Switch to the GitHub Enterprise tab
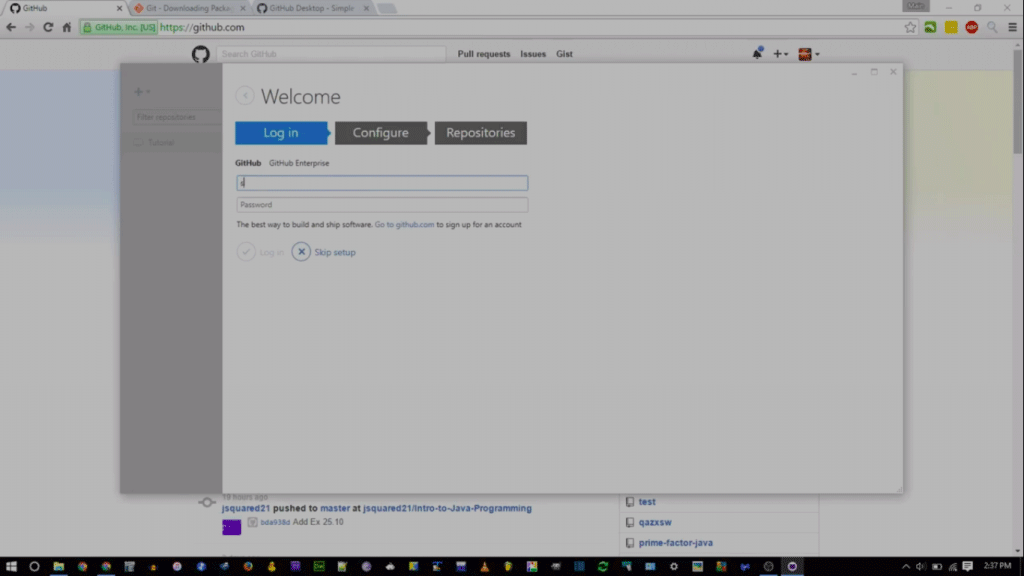The image size is (1024, 576). [x=297, y=162]
